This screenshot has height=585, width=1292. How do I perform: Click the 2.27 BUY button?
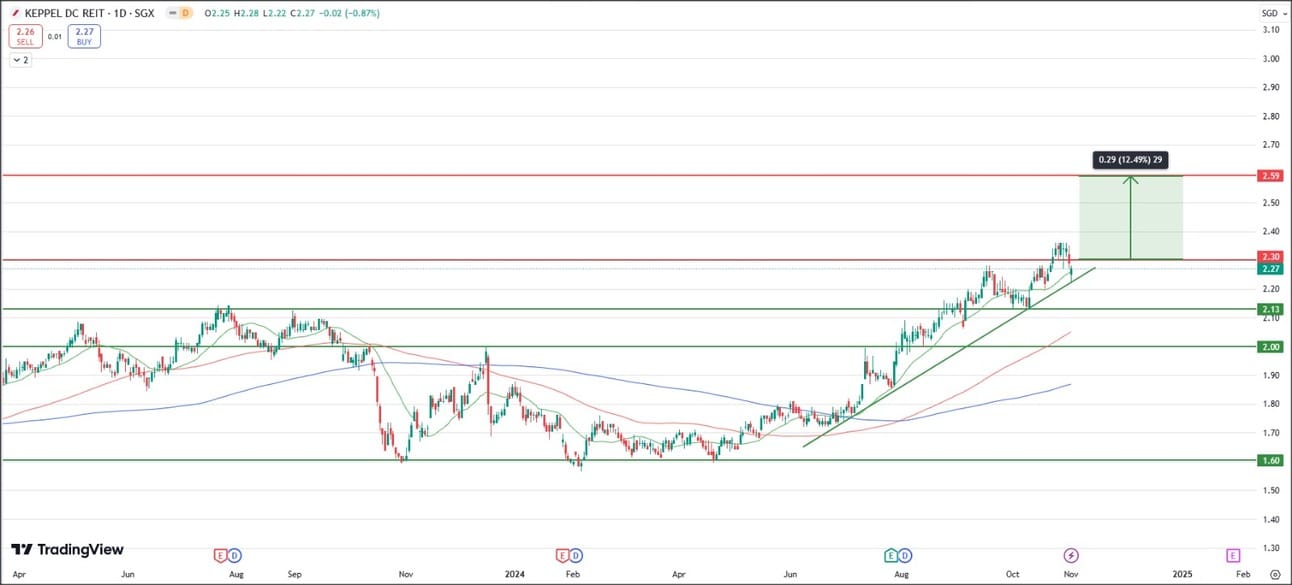click(84, 37)
